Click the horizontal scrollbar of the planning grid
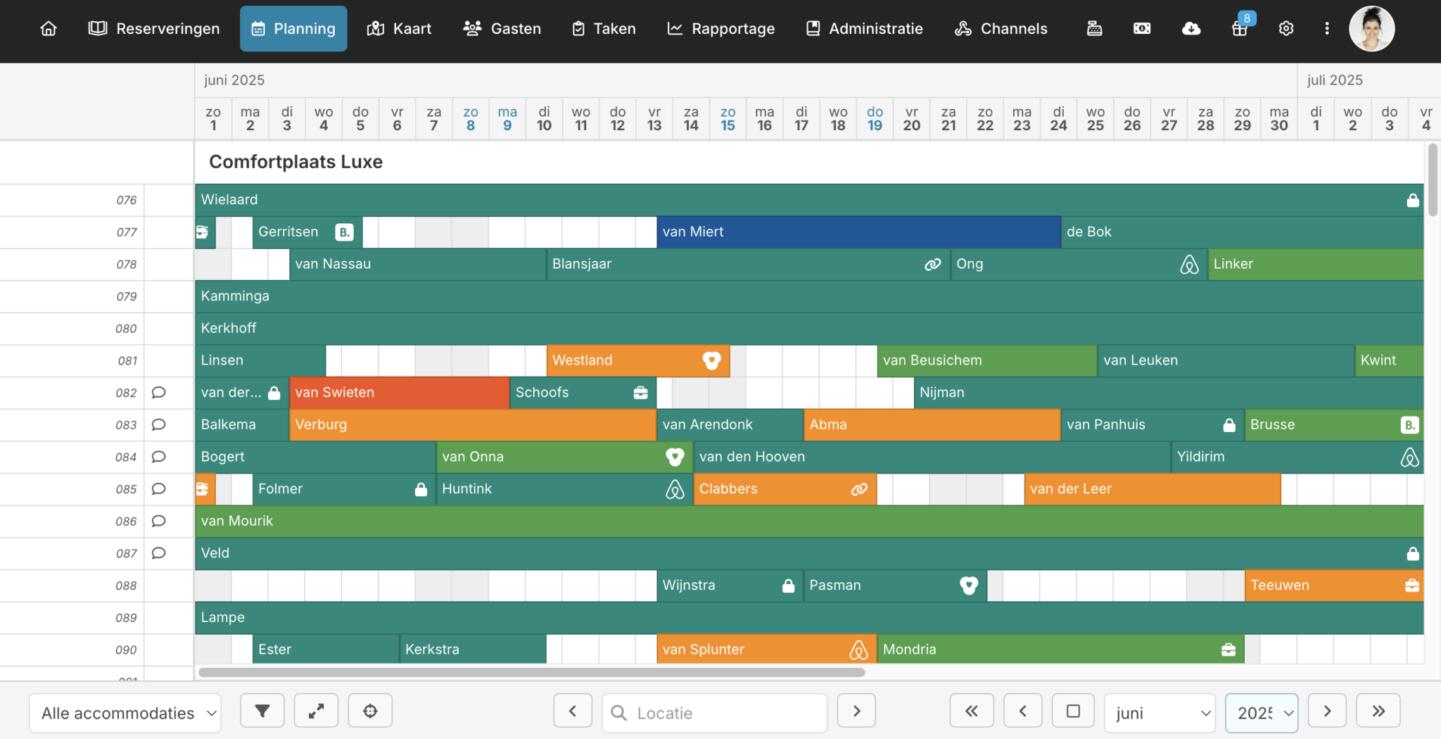Image resolution: width=1441 pixels, height=739 pixels. (x=531, y=672)
